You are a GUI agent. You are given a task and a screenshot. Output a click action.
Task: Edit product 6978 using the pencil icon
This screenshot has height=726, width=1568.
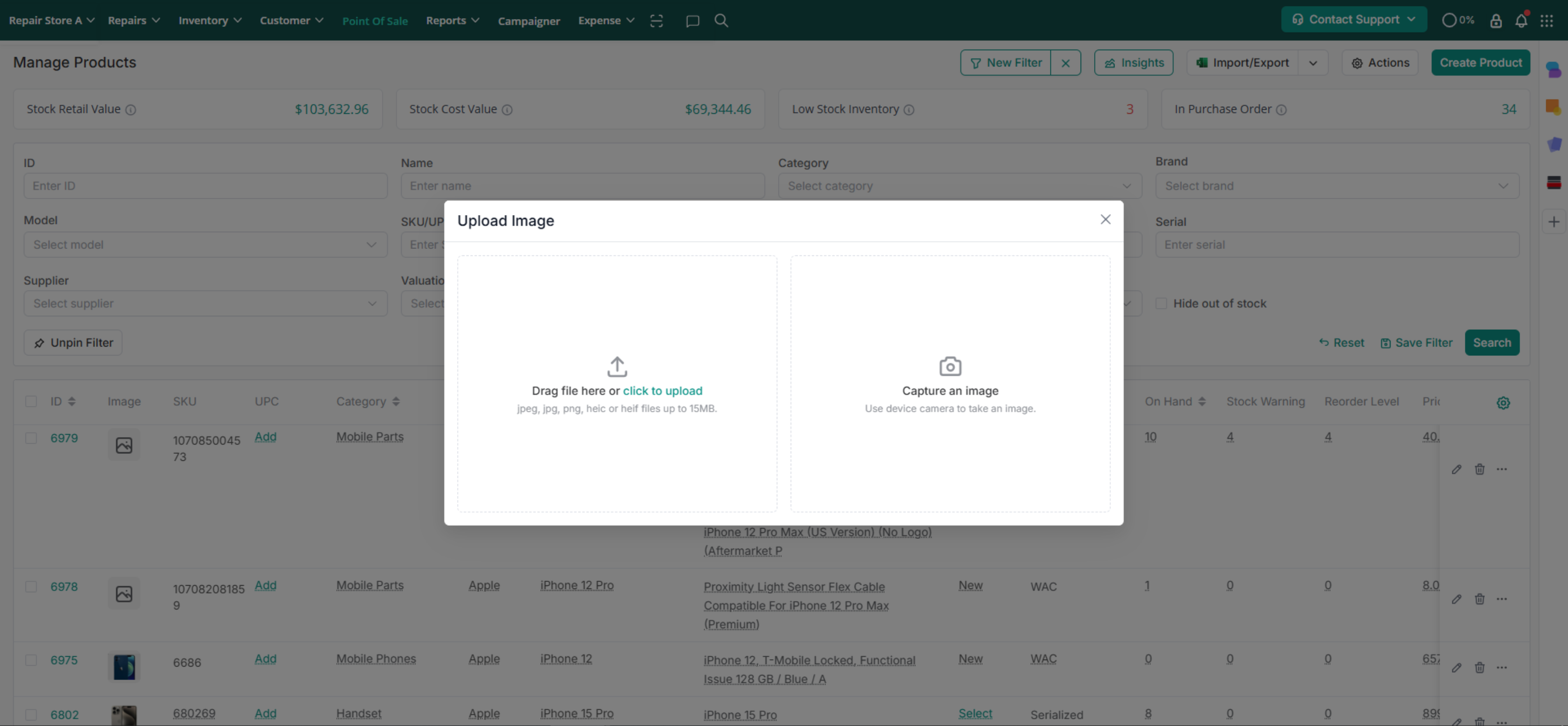click(x=1457, y=599)
